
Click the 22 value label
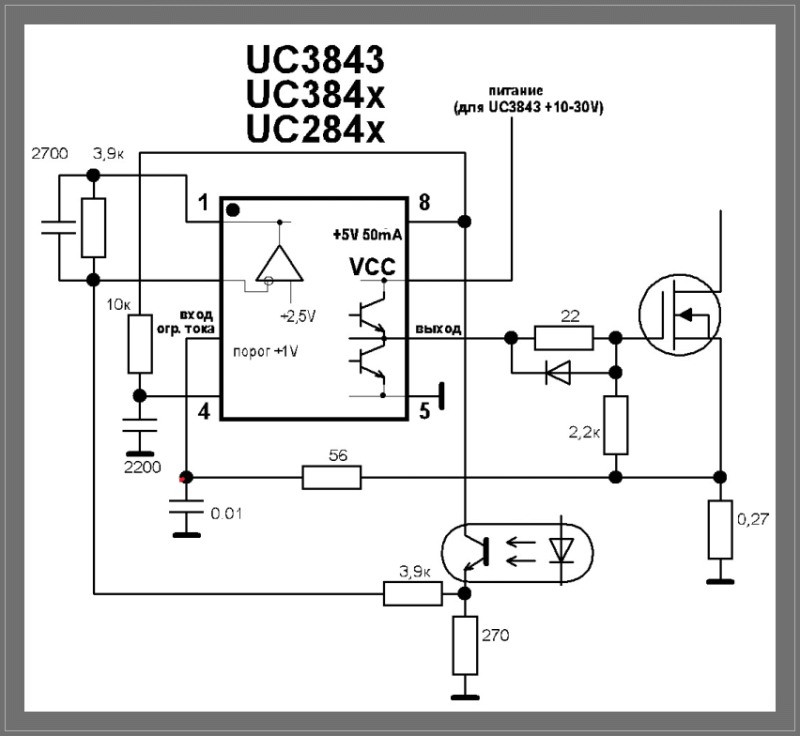(x=570, y=316)
